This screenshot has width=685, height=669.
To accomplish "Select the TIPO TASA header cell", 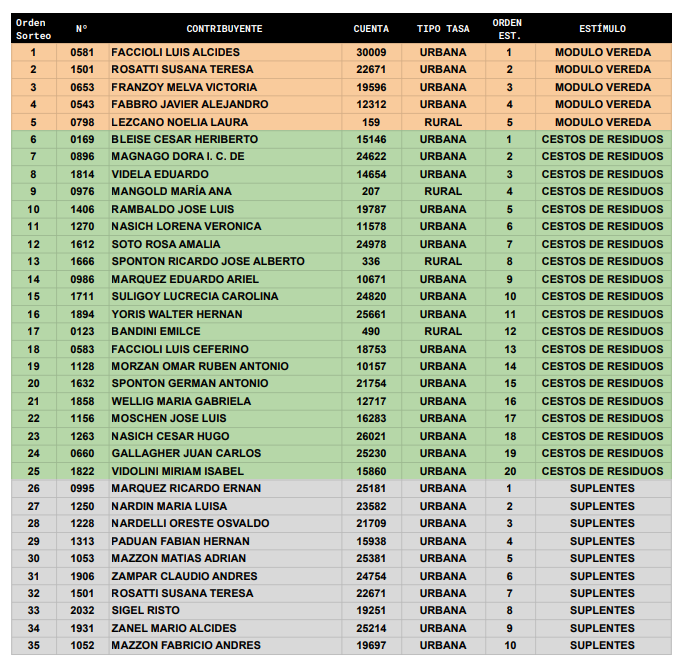I will tap(442, 29).
